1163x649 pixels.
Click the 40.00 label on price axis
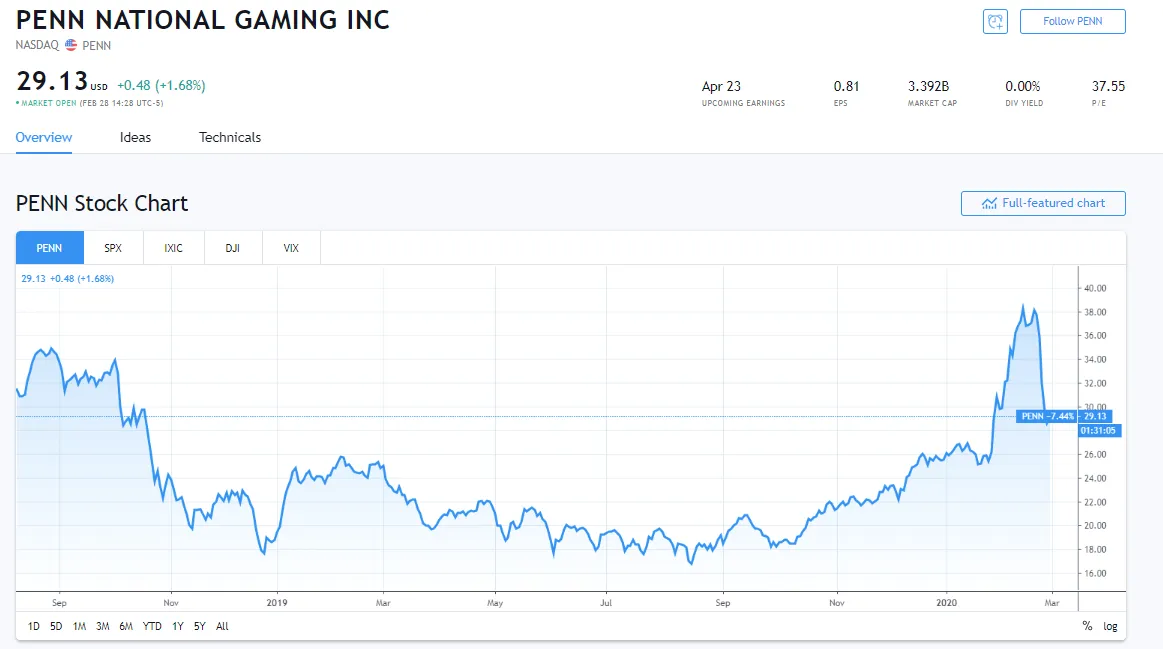coord(1095,288)
